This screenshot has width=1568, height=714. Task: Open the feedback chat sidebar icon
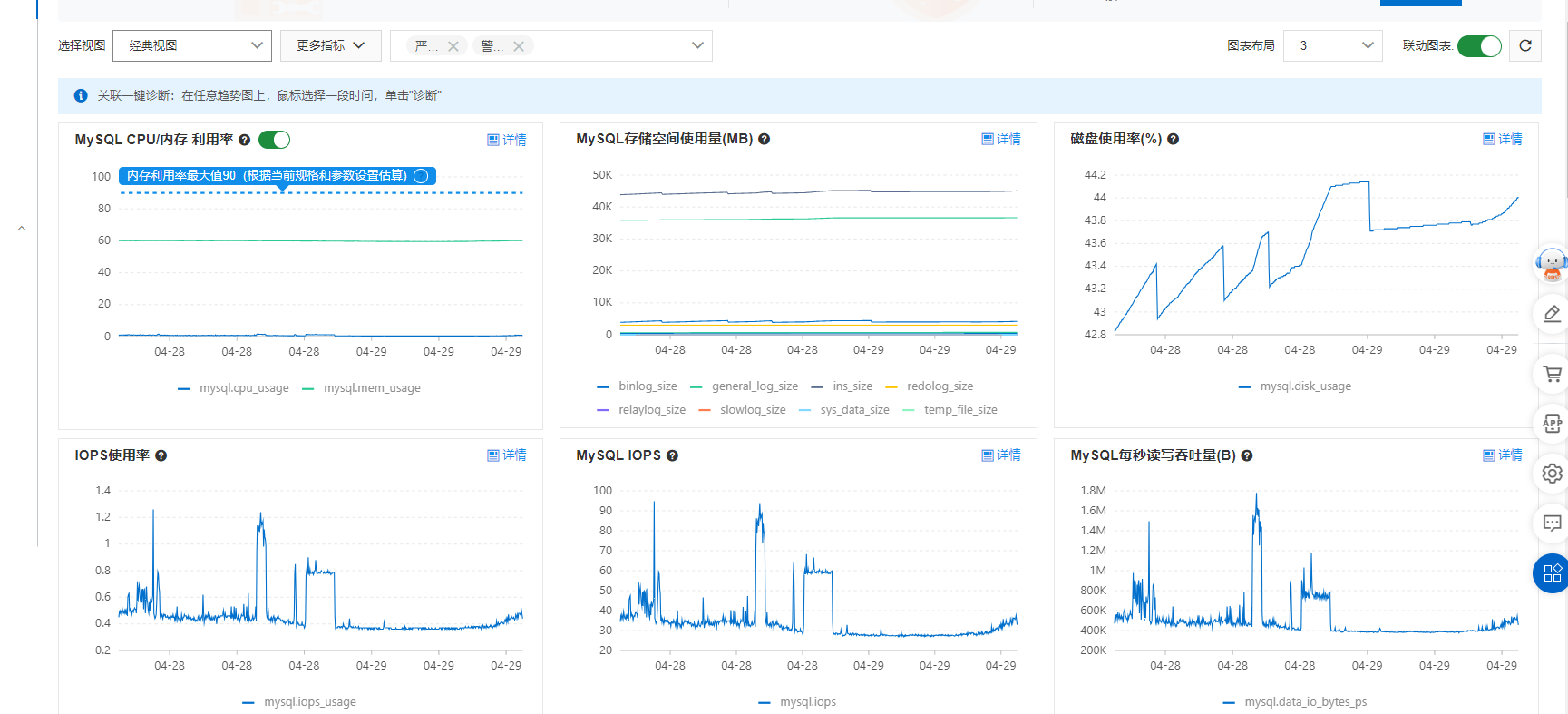click(x=1552, y=523)
